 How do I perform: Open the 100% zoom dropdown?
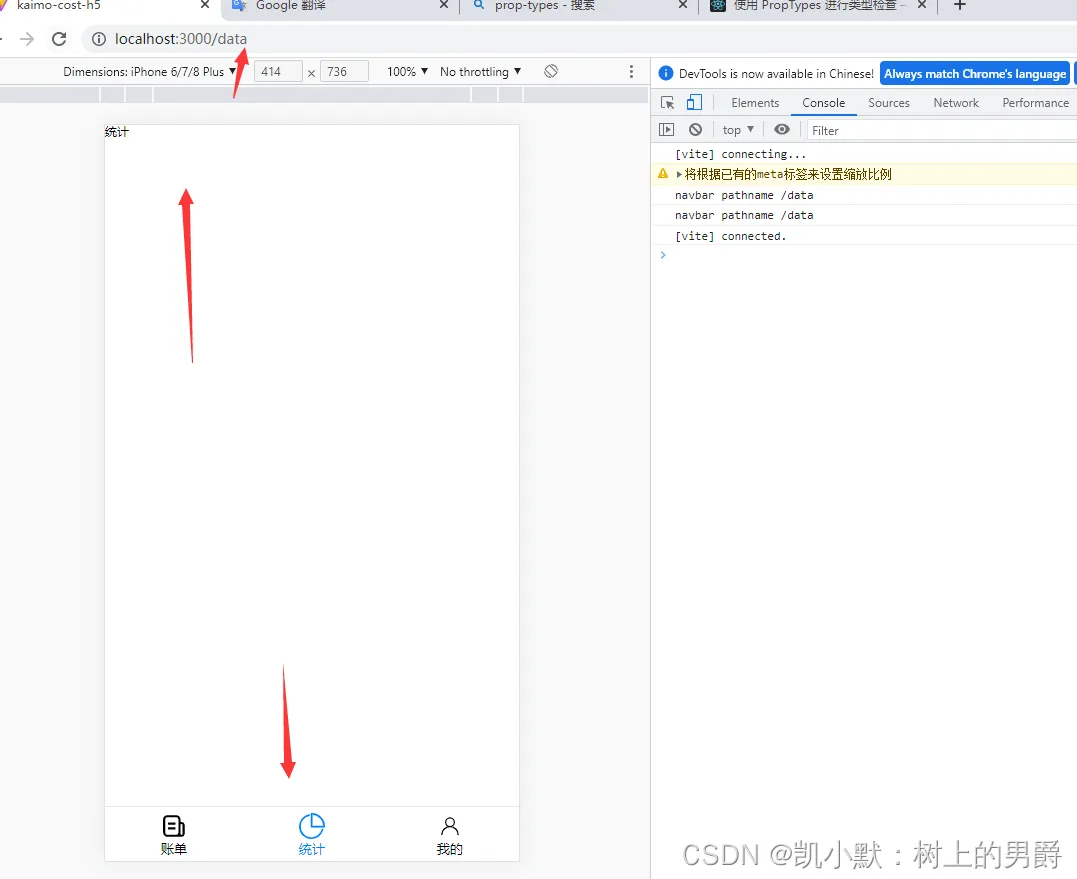coord(405,71)
